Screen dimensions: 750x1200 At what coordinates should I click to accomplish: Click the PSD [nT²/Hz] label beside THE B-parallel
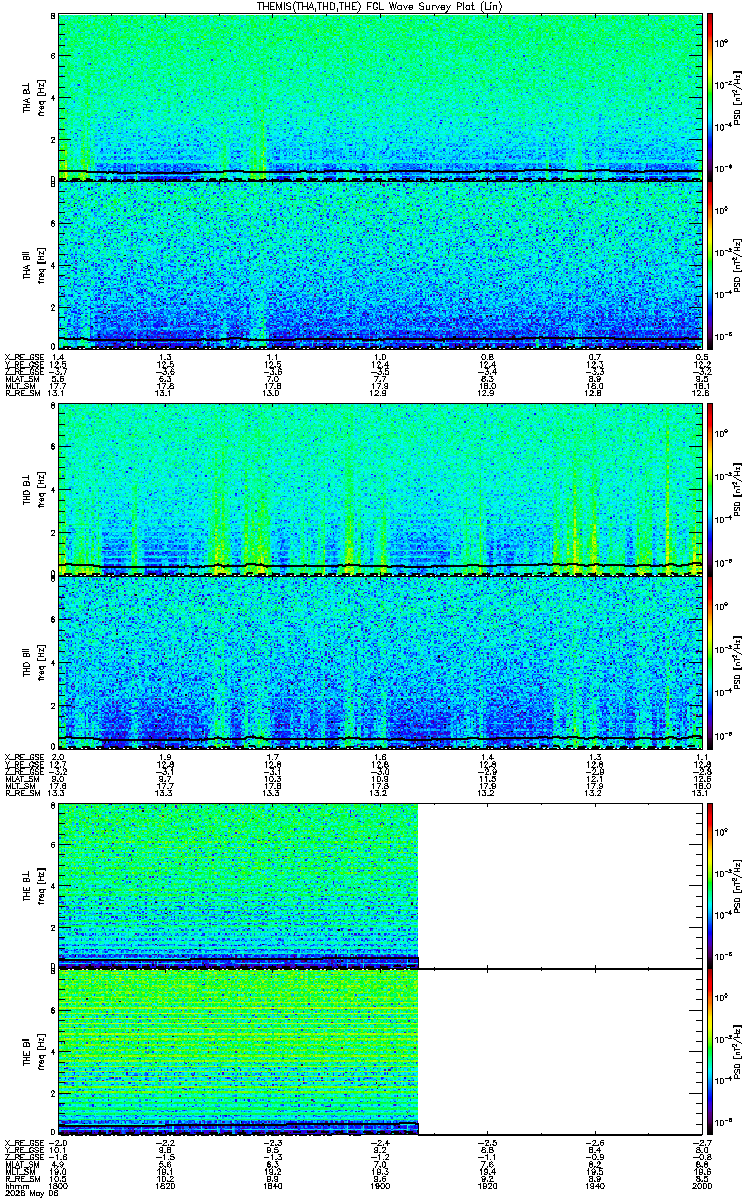pyautogui.click(x=736, y=1052)
